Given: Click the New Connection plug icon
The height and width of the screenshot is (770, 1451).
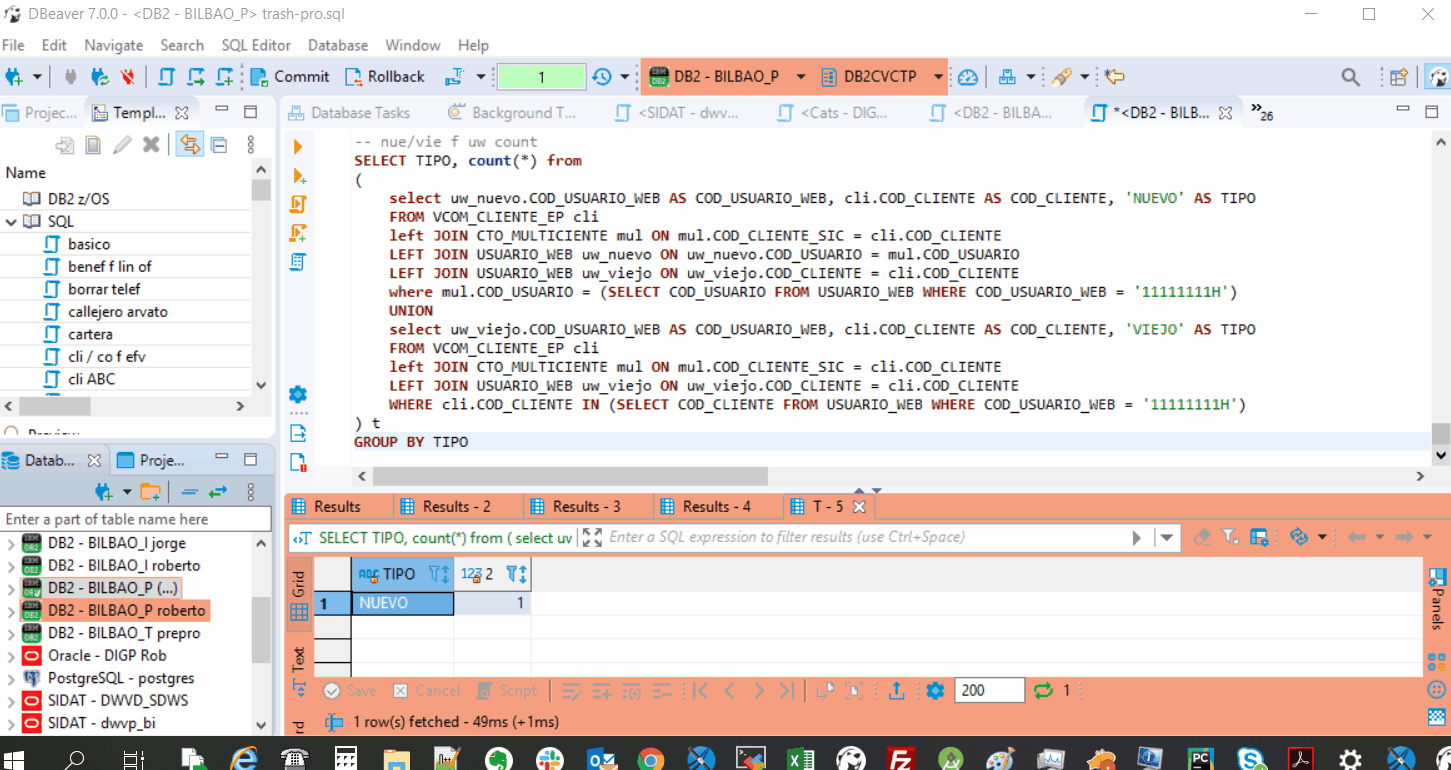Looking at the screenshot, I should 15,77.
